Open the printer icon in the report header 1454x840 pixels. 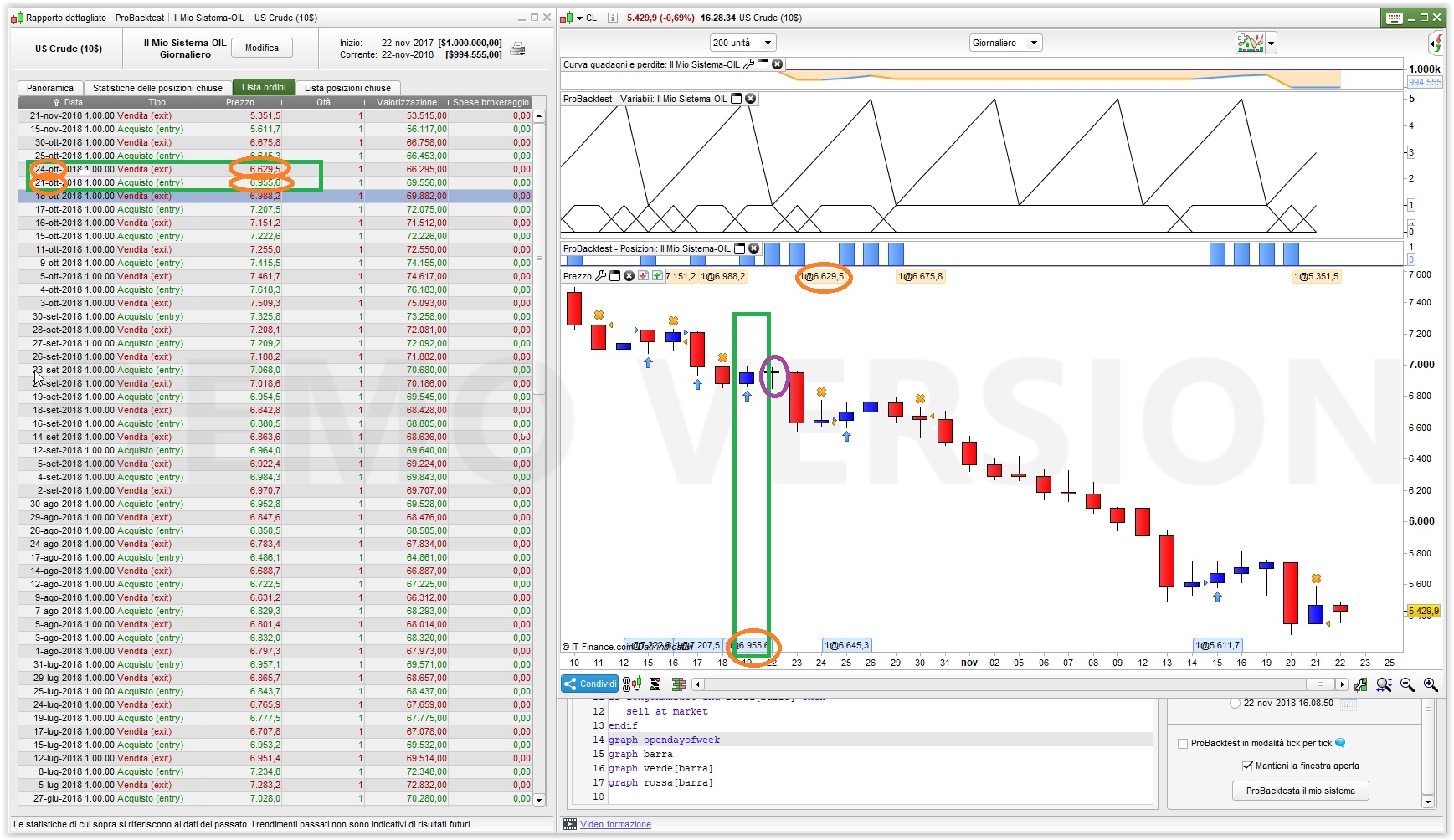(517, 49)
